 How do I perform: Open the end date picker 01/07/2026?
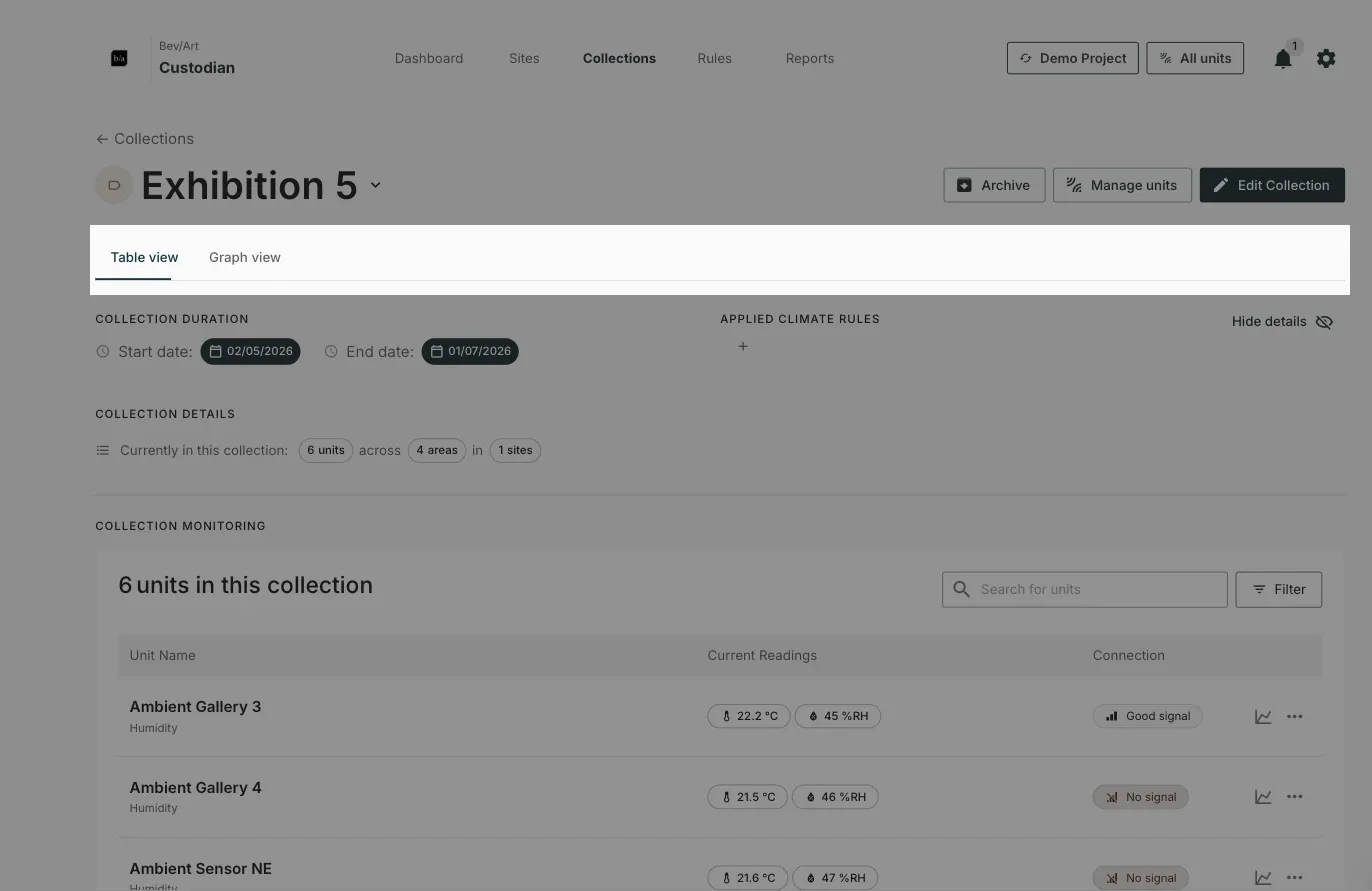(470, 352)
